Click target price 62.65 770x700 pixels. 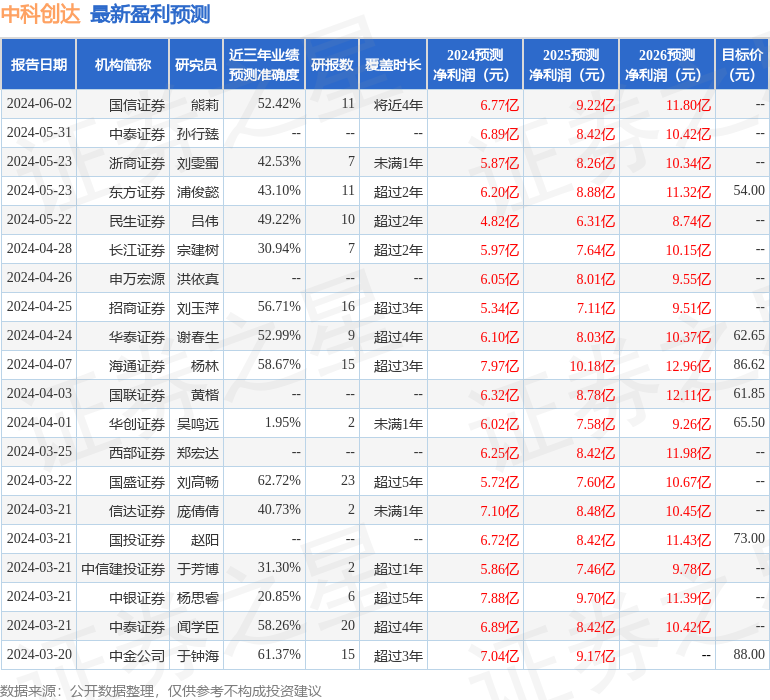pos(749,336)
